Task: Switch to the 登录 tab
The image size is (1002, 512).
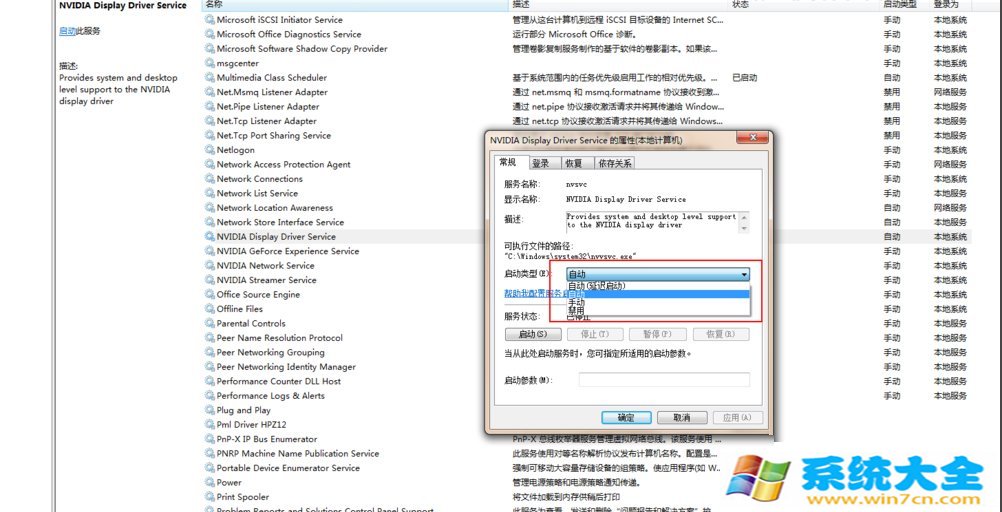Action: pos(541,163)
